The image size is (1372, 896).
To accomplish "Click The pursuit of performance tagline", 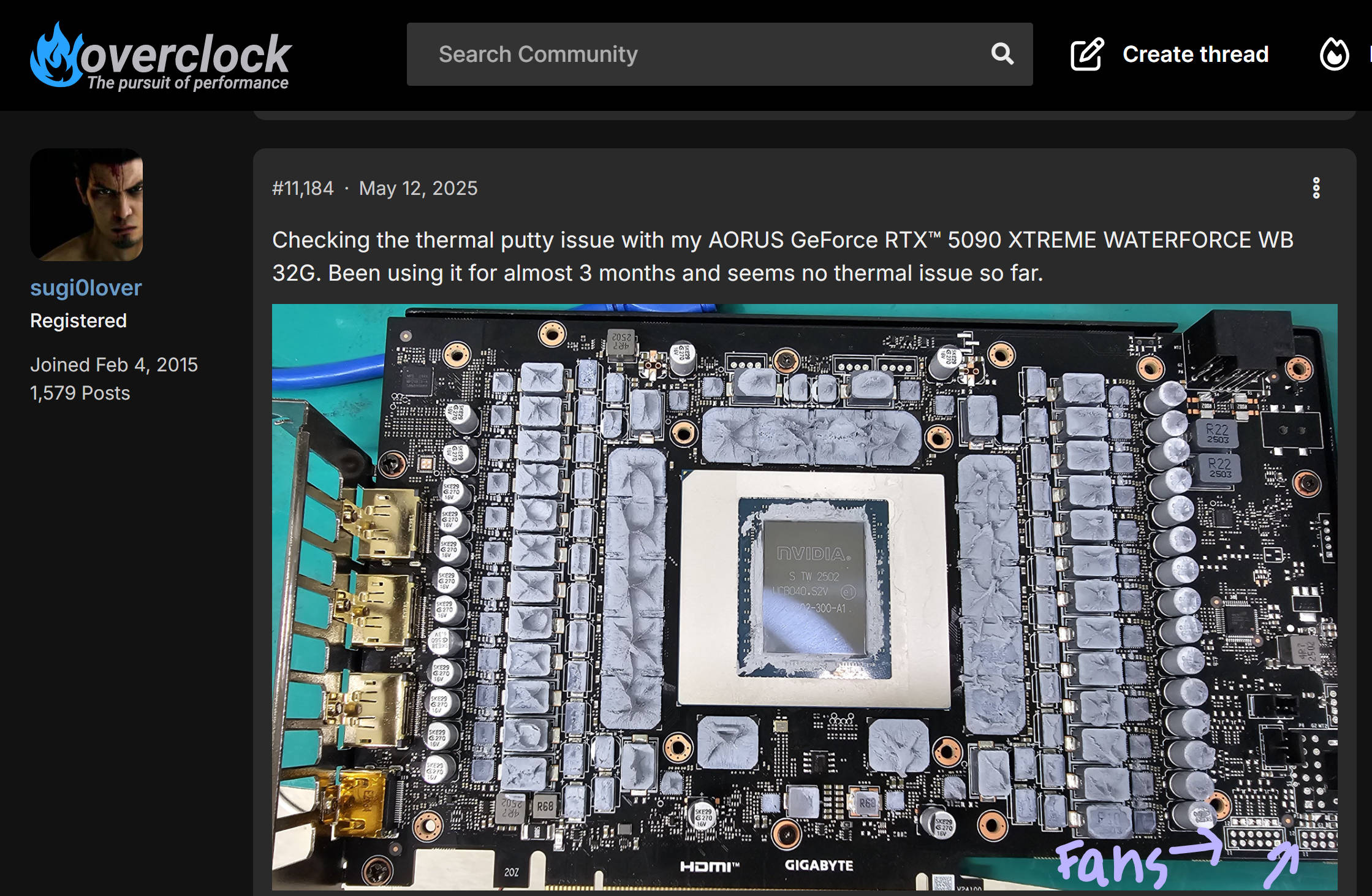I will pos(188,83).
